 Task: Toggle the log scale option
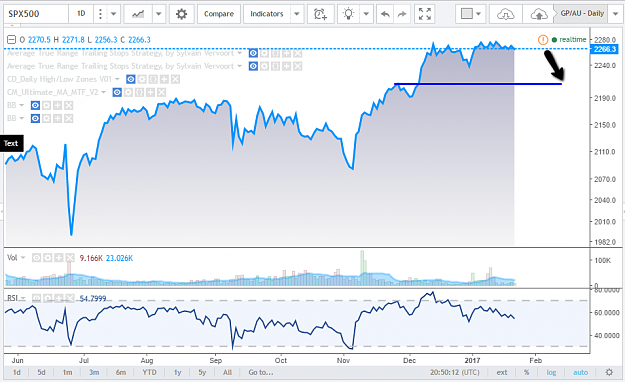click(551, 372)
